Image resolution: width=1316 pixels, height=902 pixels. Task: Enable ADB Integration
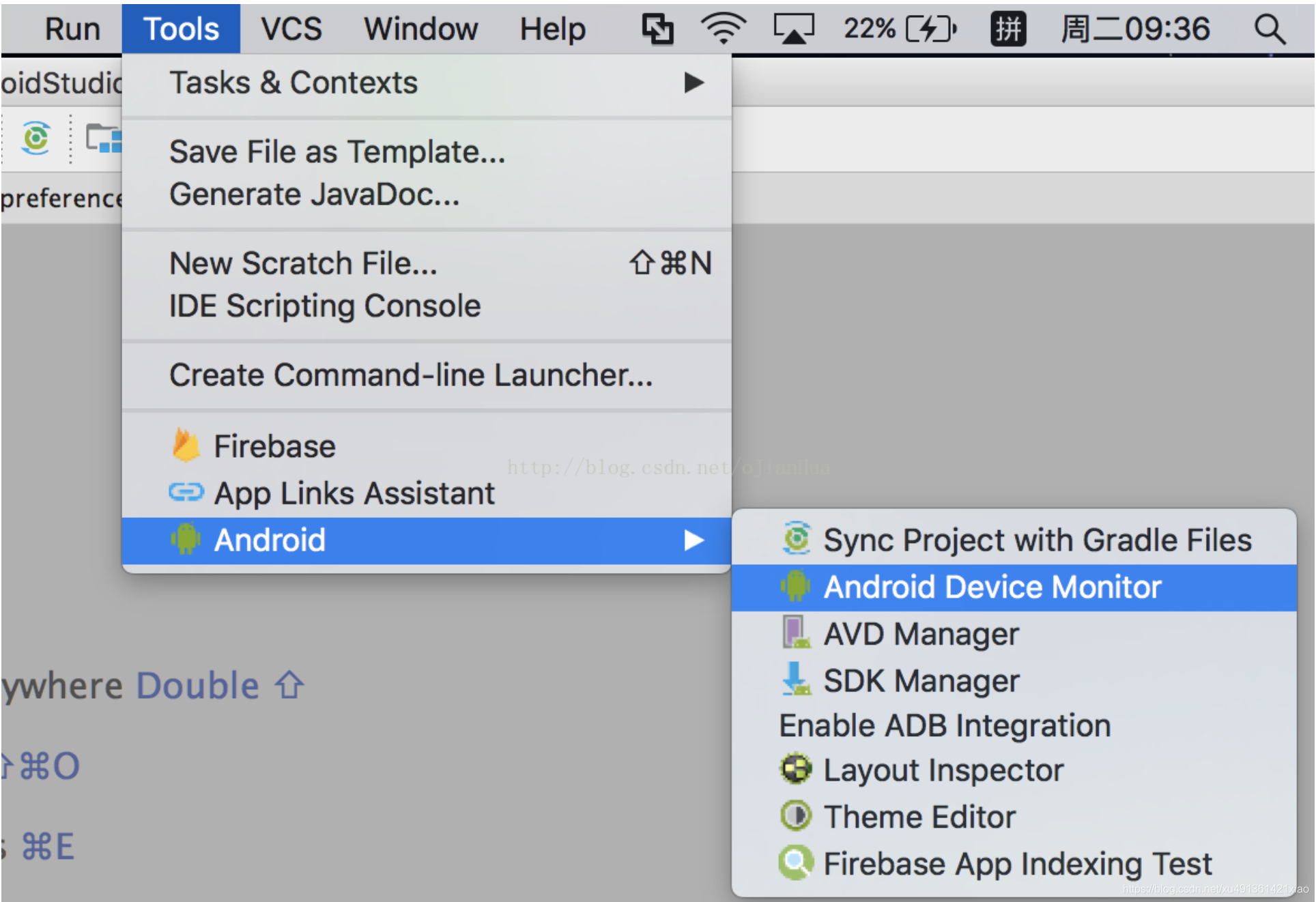(x=944, y=725)
